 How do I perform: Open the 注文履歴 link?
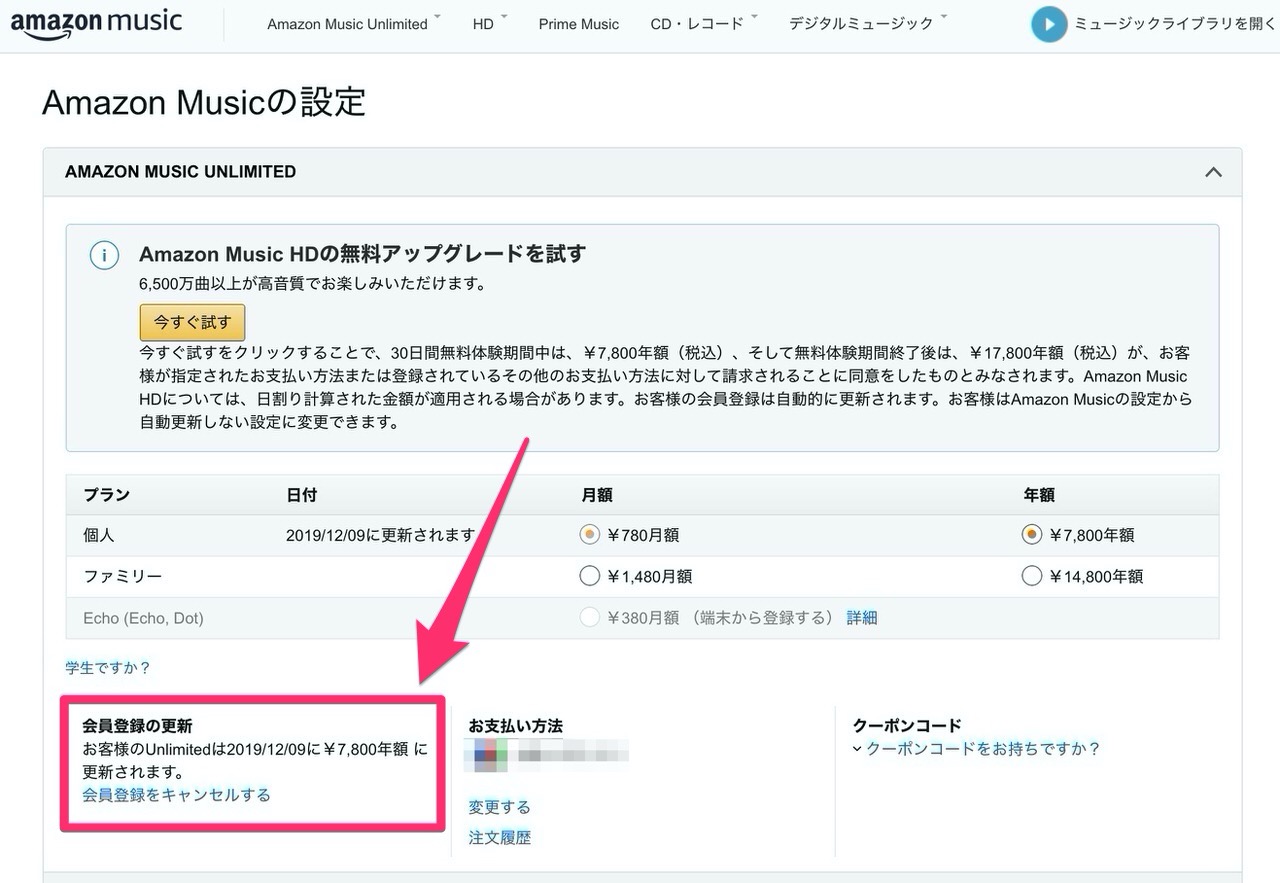tap(499, 838)
